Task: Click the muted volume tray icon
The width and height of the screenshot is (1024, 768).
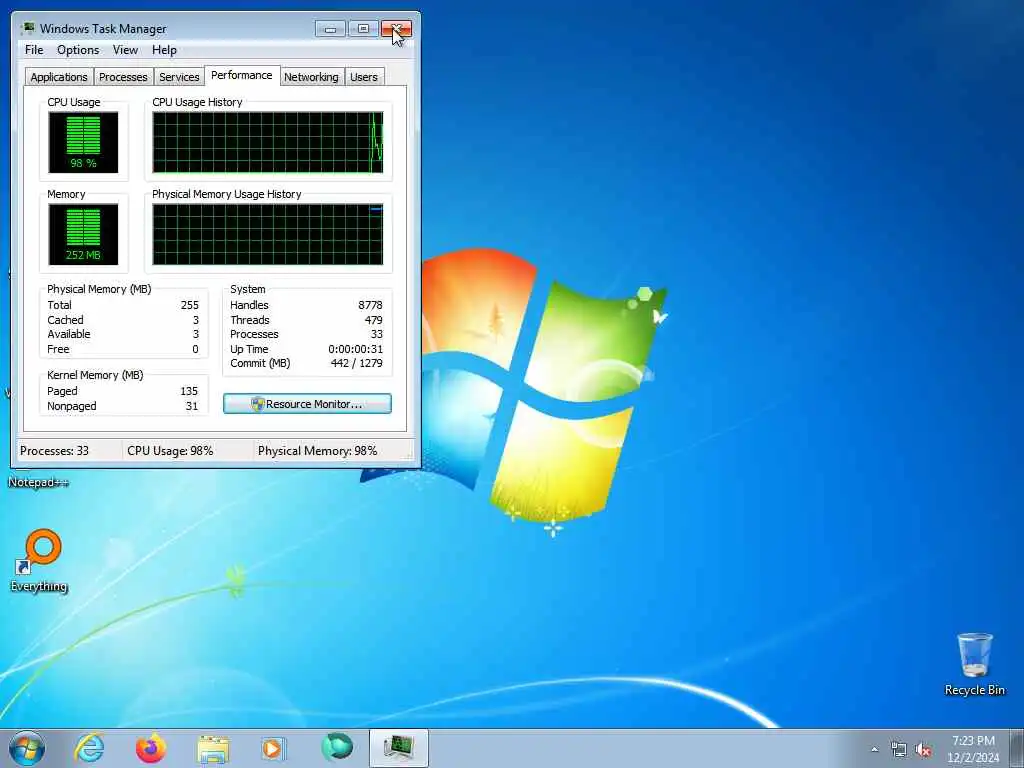Action: [923, 750]
